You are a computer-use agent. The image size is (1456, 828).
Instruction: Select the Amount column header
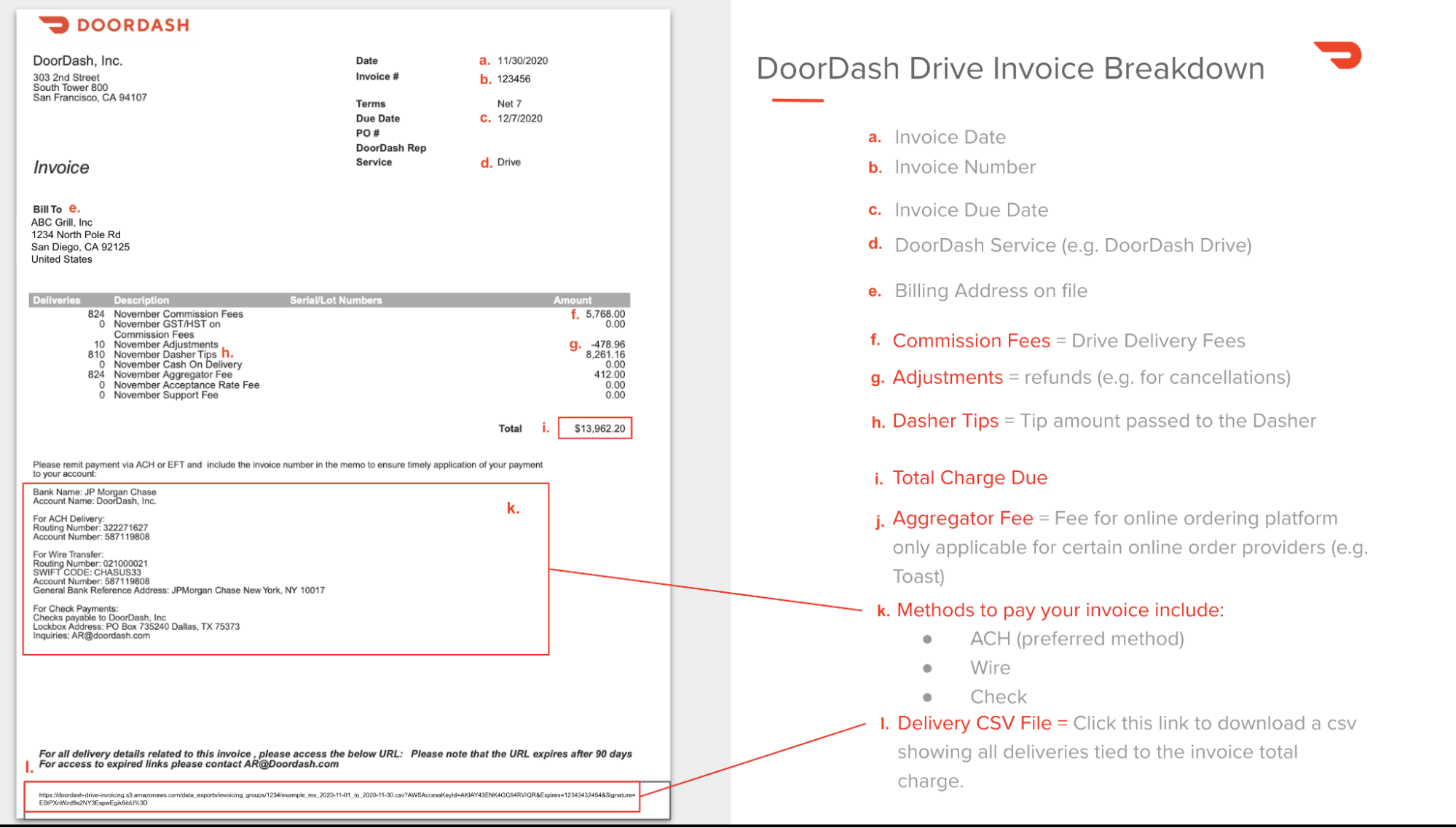(572, 299)
